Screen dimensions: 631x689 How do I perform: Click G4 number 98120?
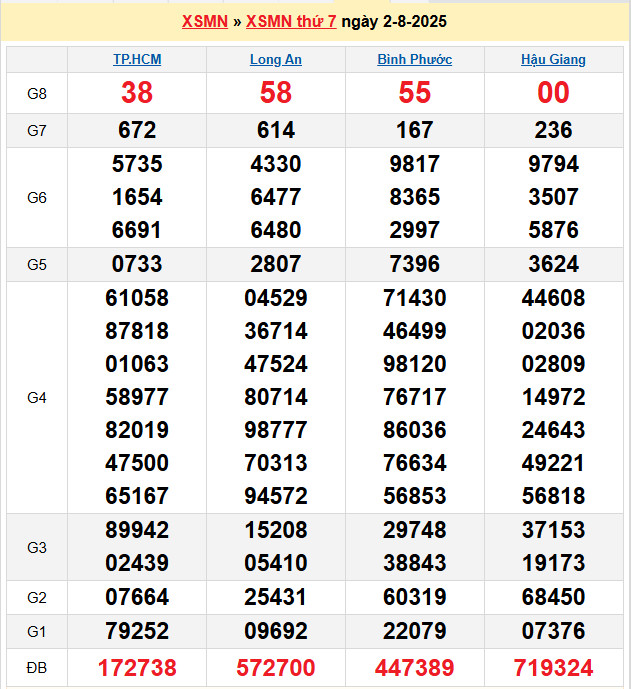click(414, 364)
